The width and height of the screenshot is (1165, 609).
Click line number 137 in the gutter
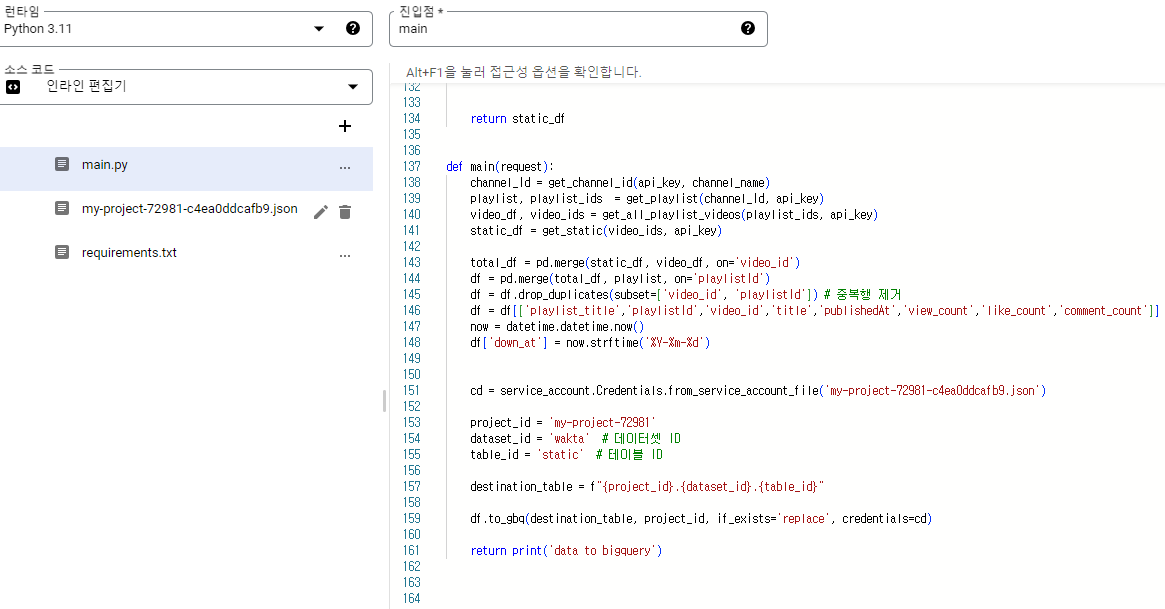(412, 166)
